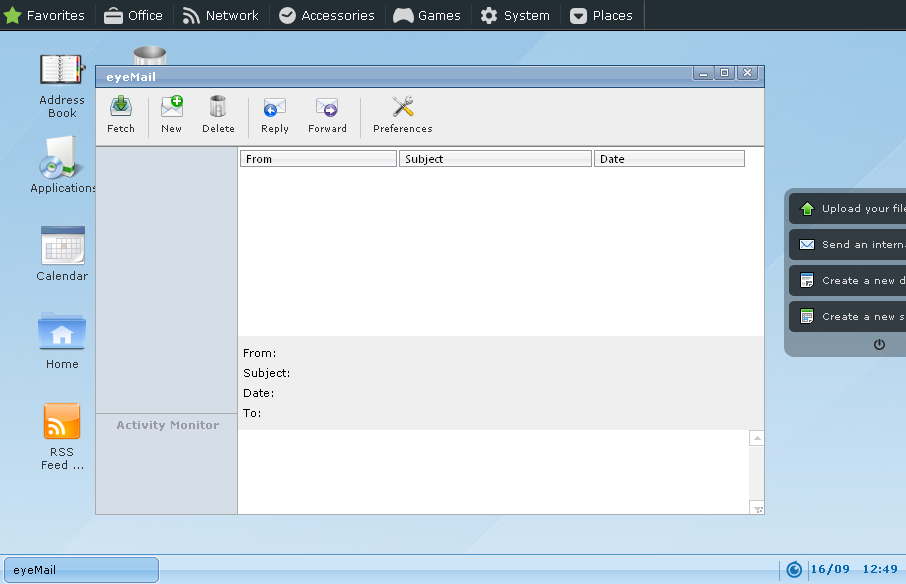The width and height of the screenshot is (906, 584).
Task: Sort messages by the From column
Action: coord(318,159)
